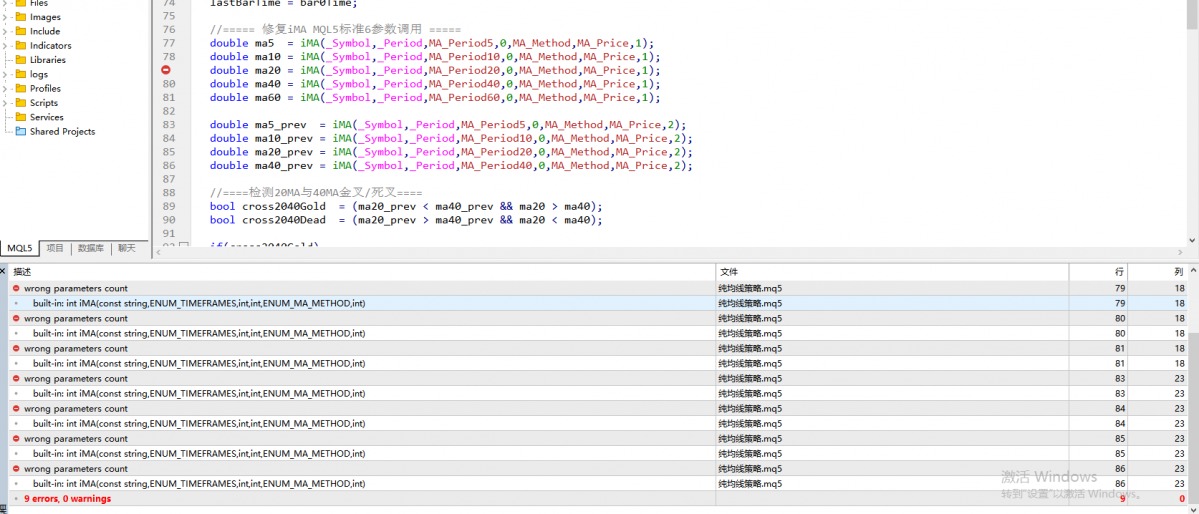Expand the Scripts folder node
The image size is (1199, 514).
5,102
